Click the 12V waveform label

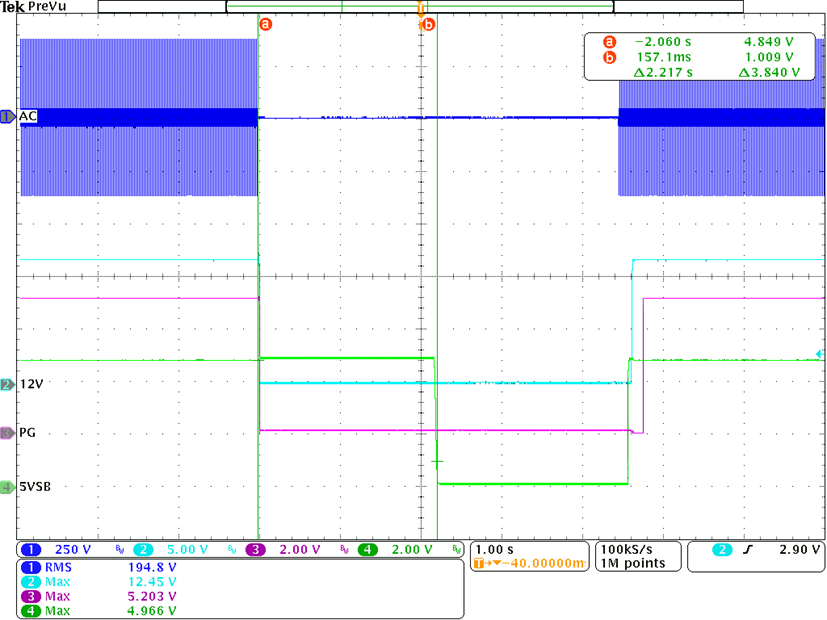point(31,384)
